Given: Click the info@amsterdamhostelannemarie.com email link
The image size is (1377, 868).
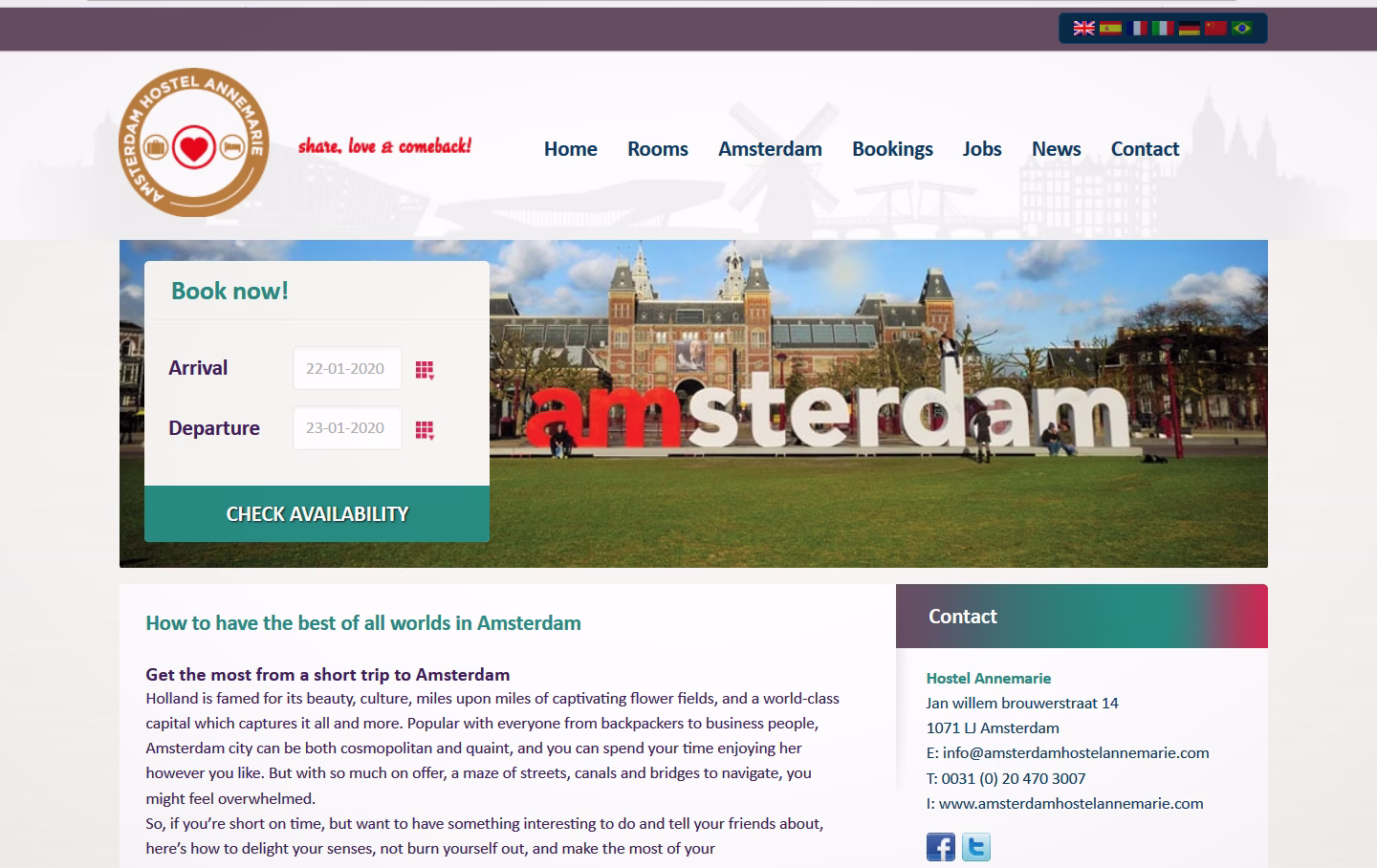Looking at the screenshot, I should point(1076,753).
